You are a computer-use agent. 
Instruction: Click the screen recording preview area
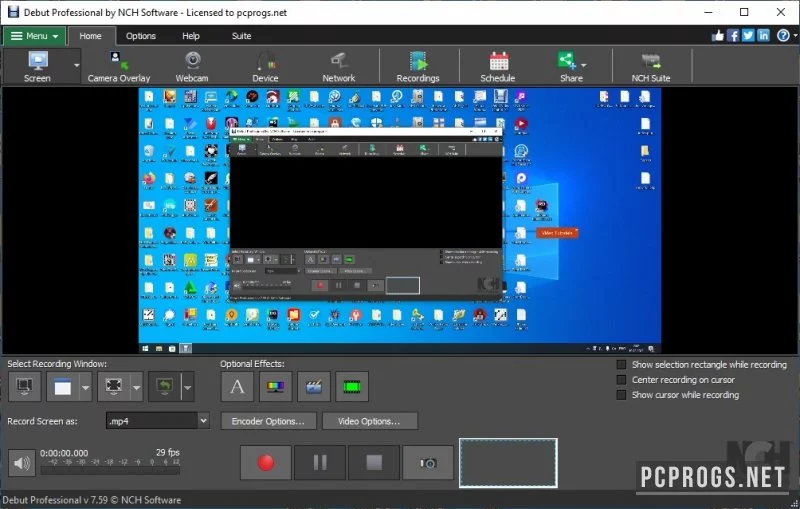[400, 220]
